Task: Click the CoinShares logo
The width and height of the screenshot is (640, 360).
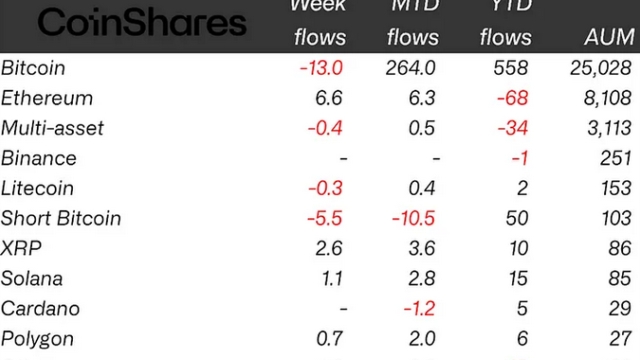Action: coord(142,22)
